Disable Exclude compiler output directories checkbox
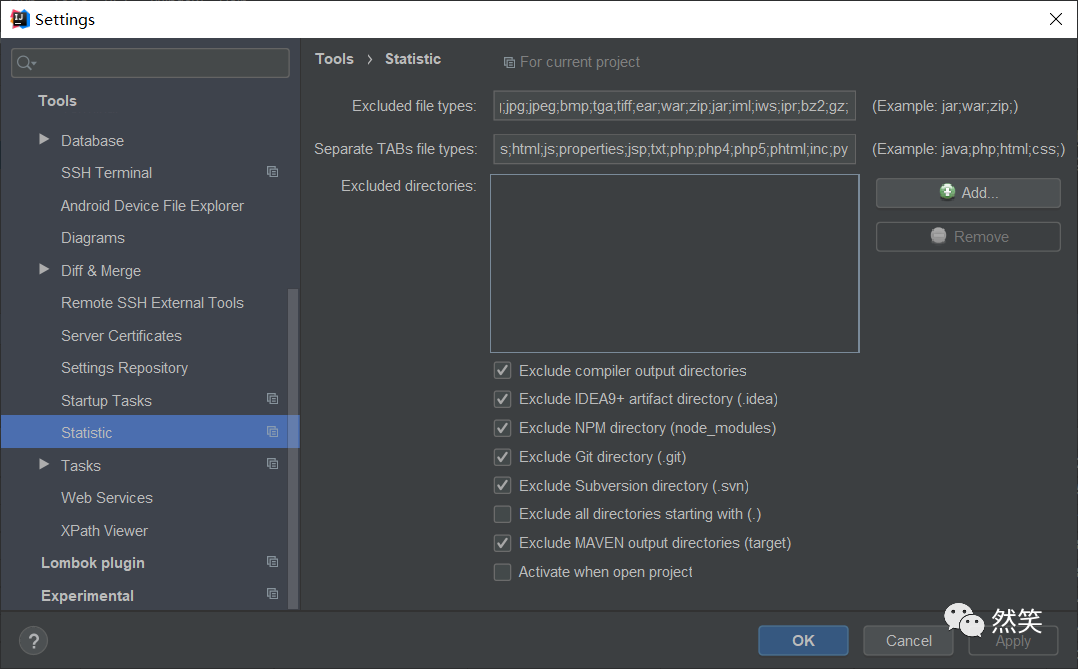Image resolution: width=1078 pixels, height=669 pixels. [x=502, y=371]
